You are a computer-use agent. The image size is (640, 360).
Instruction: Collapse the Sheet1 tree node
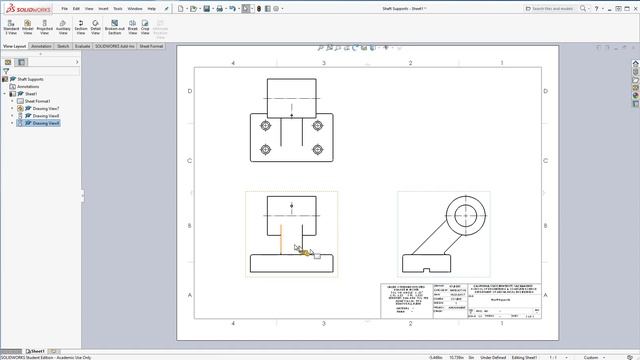coord(4,94)
